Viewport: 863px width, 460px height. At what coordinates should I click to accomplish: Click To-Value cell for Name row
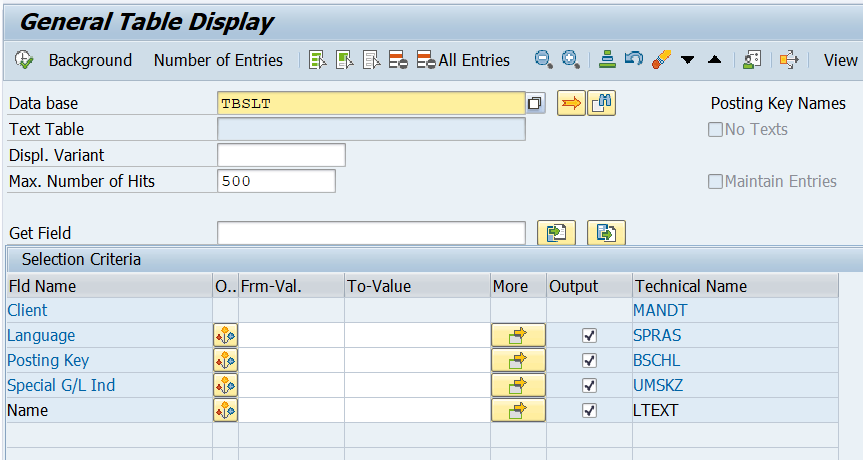click(418, 410)
